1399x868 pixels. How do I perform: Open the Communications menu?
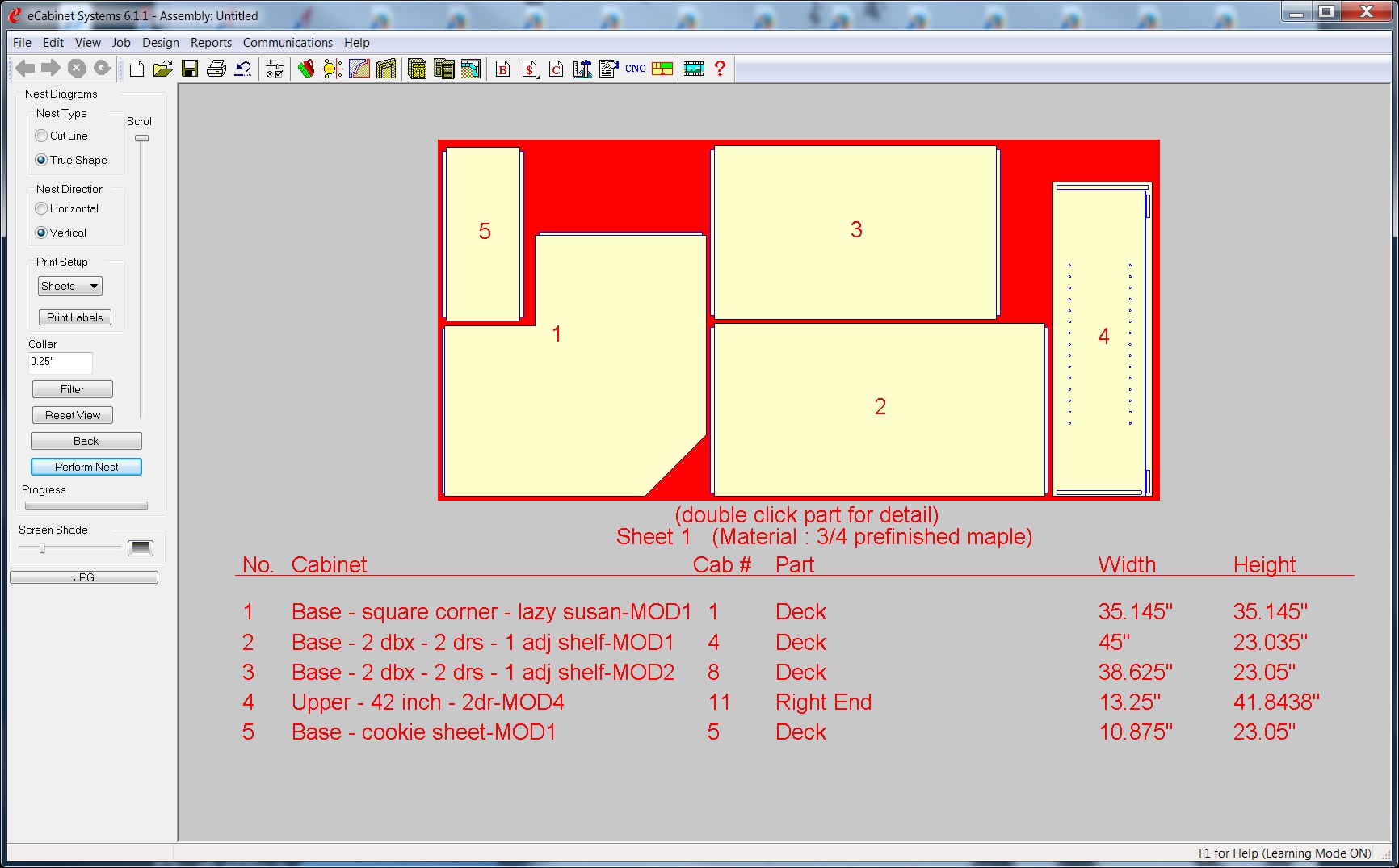[288, 43]
